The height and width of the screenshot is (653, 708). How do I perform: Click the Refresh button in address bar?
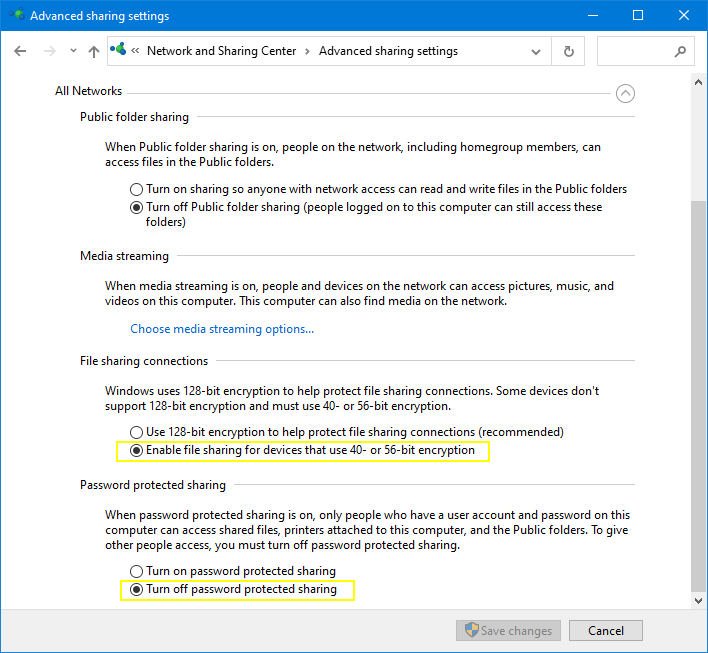(x=569, y=52)
